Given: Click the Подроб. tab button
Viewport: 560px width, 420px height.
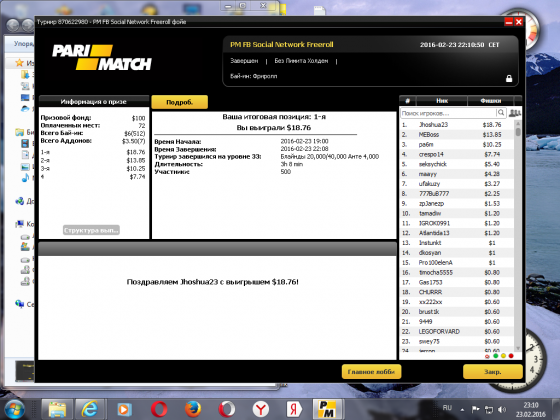Looking at the screenshot, I should (x=180, y=102).
